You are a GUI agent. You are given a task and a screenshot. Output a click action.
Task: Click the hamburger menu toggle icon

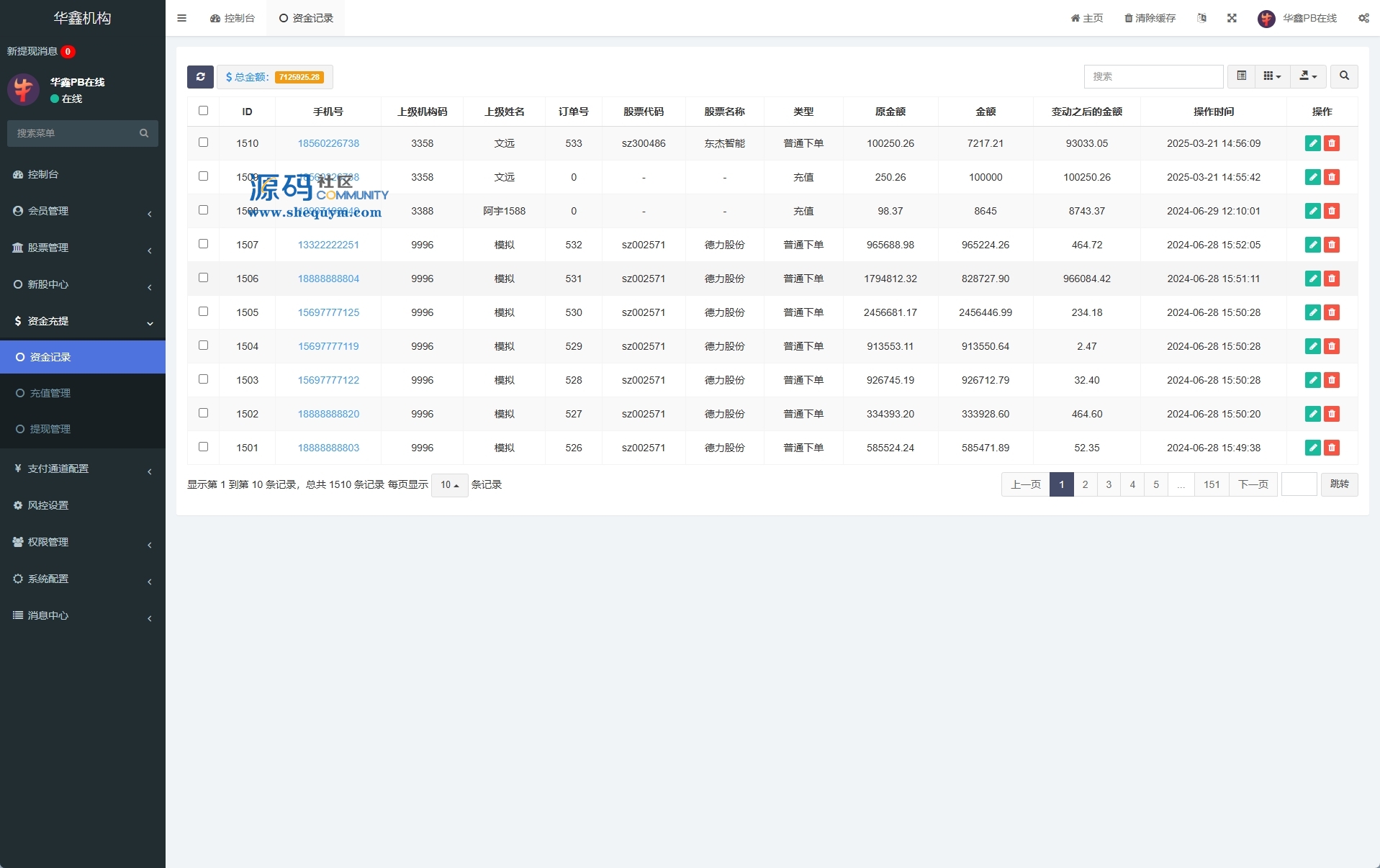click(x=181, y=18)
